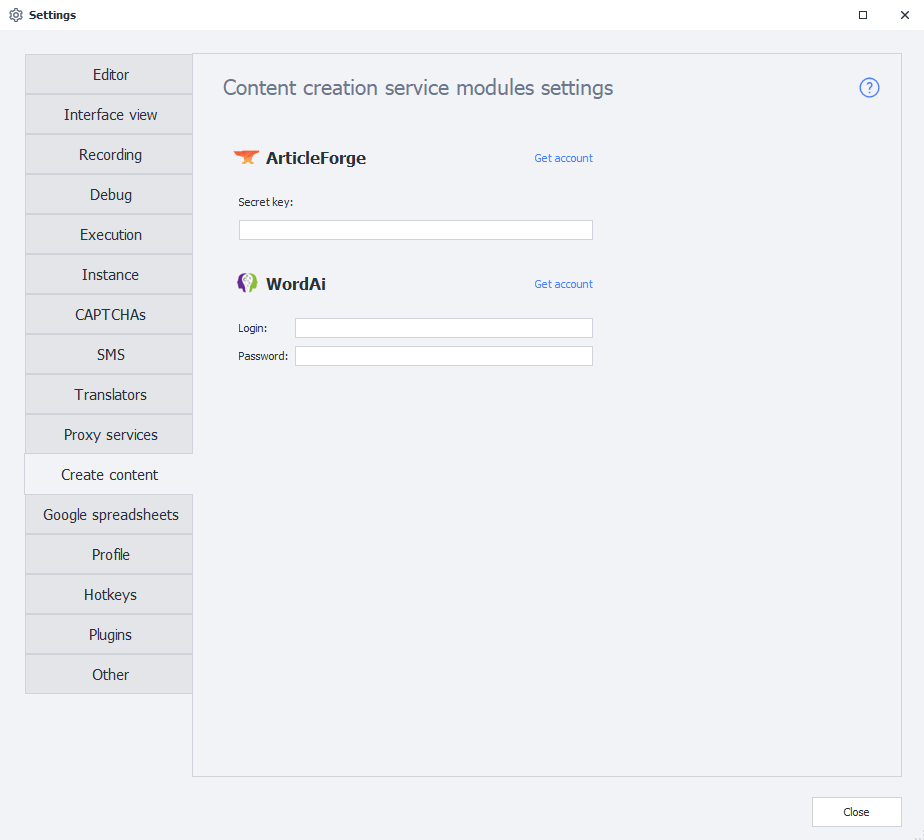Click the Settings gear icon in title bar
Screen dimensions: 924x840
point(16,15)
